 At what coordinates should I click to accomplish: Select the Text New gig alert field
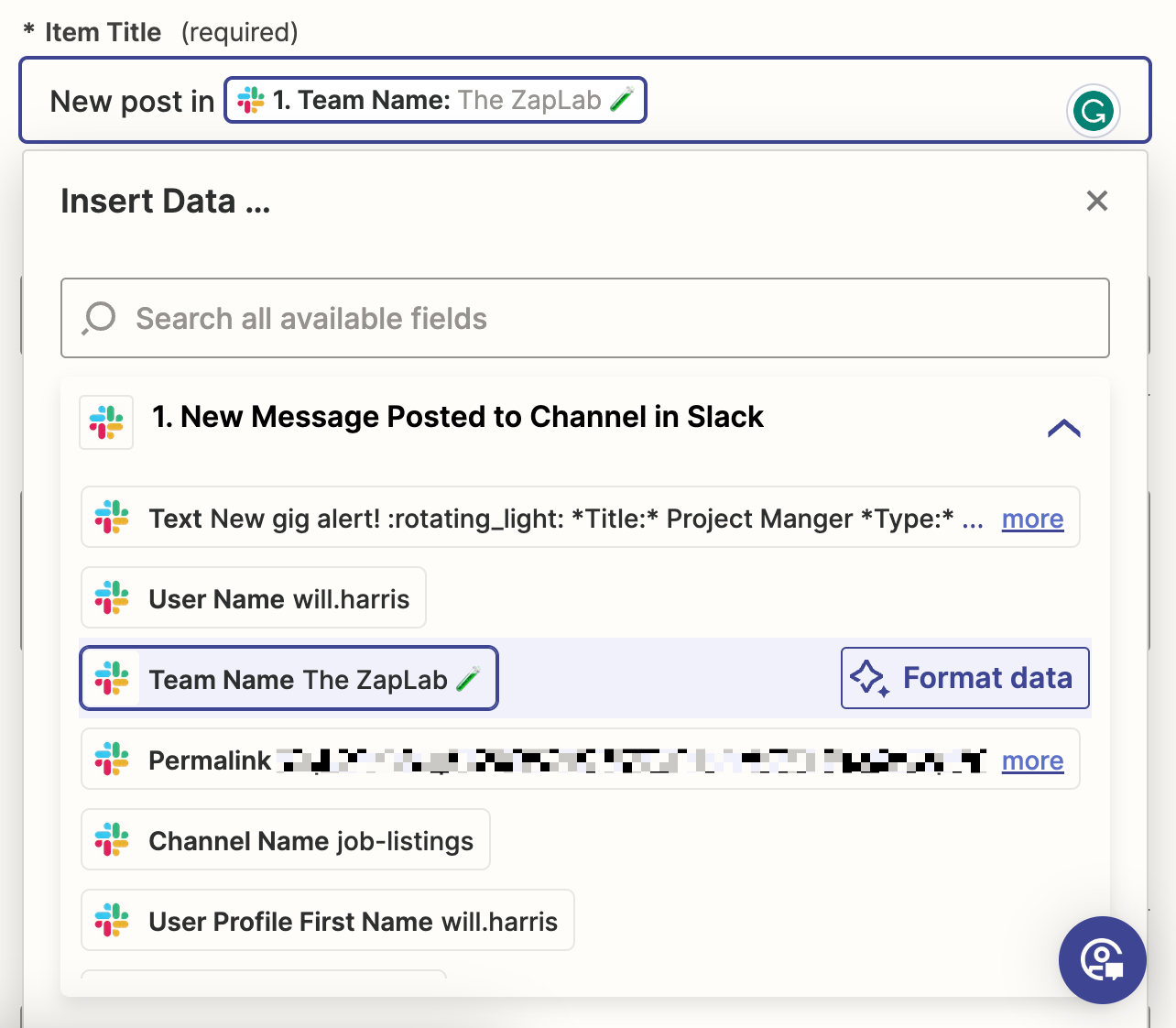click(x=581, y=518)
